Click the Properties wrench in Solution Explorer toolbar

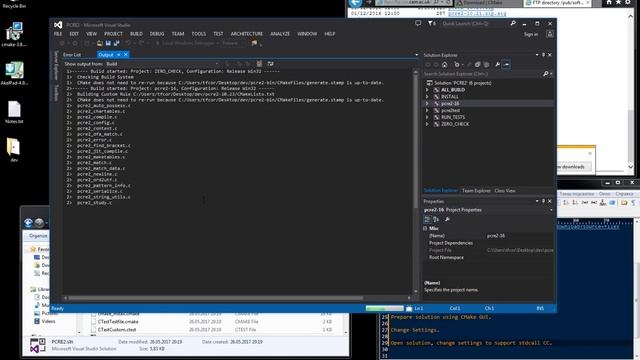pos(497,64)
